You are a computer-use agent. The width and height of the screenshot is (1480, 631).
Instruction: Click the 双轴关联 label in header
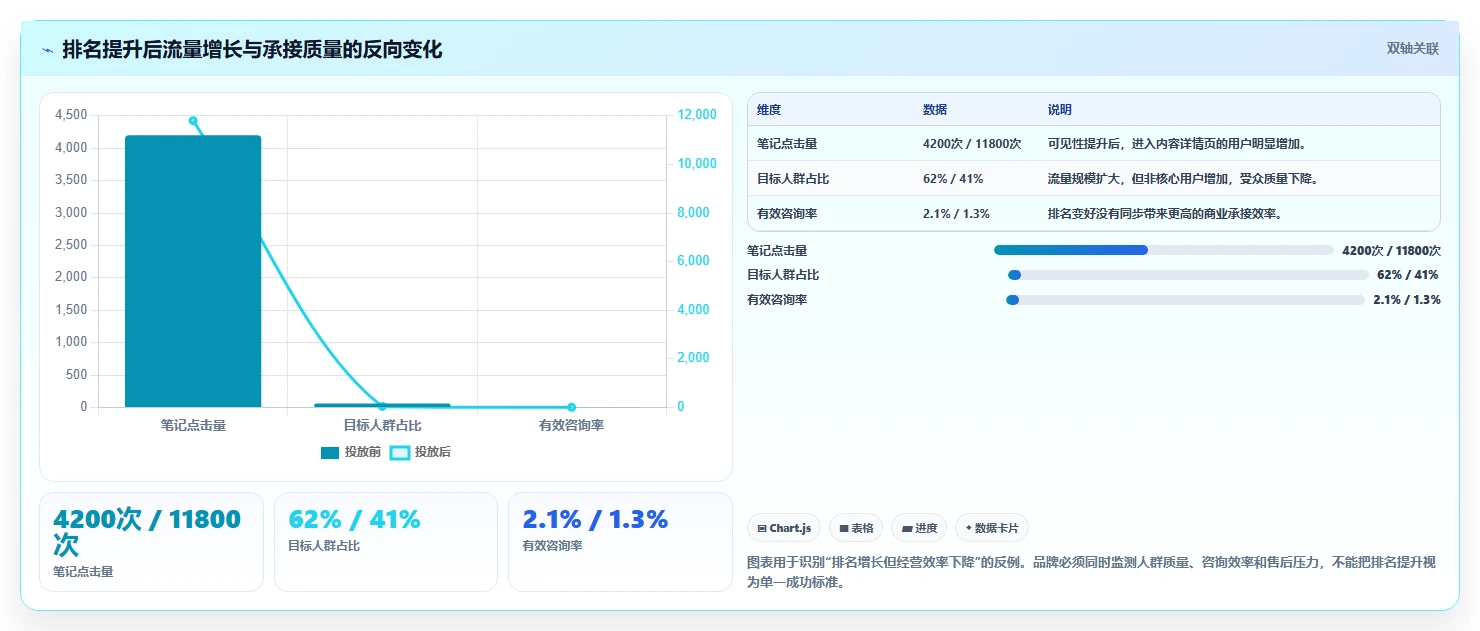coord(1412,49)
